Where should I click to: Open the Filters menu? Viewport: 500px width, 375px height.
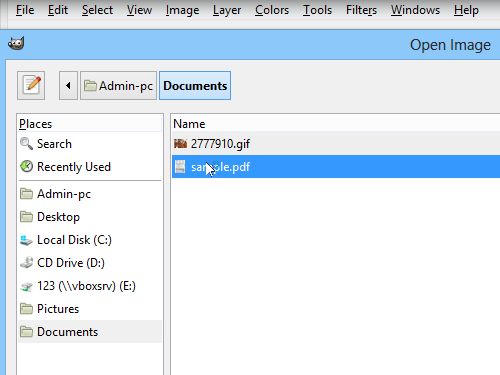361,10
